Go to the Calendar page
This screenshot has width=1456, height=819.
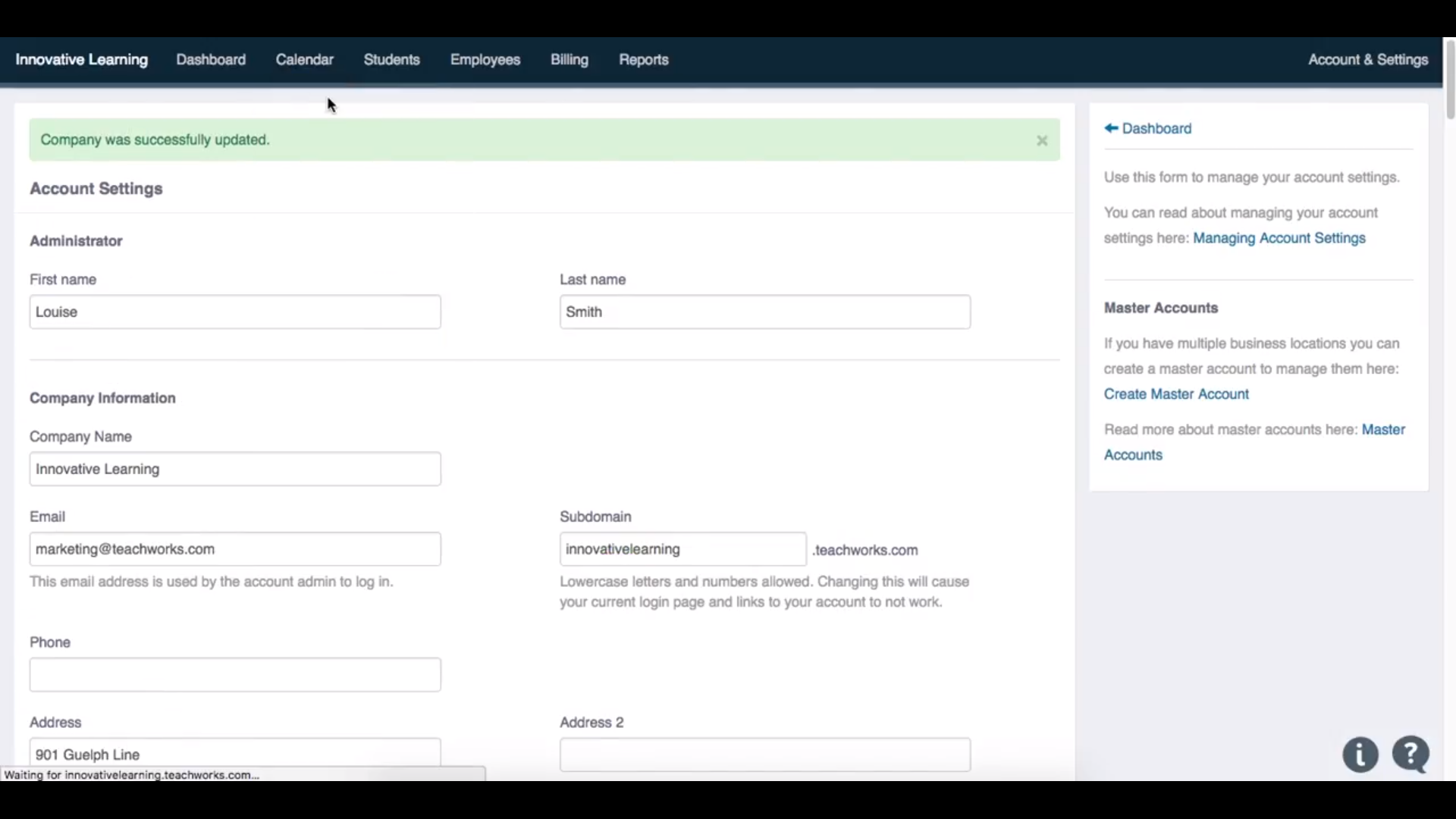tap(304, 60)
